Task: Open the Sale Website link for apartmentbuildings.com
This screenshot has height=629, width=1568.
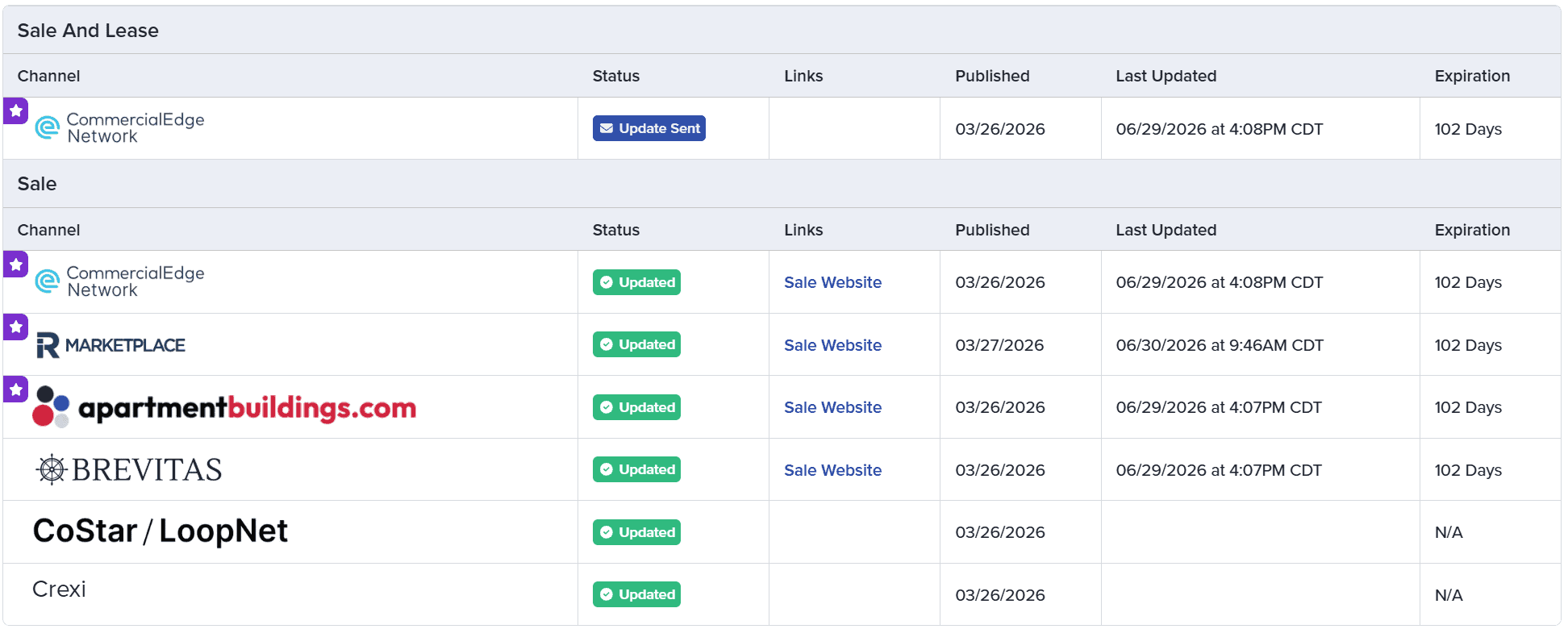Action: (832, 407)
